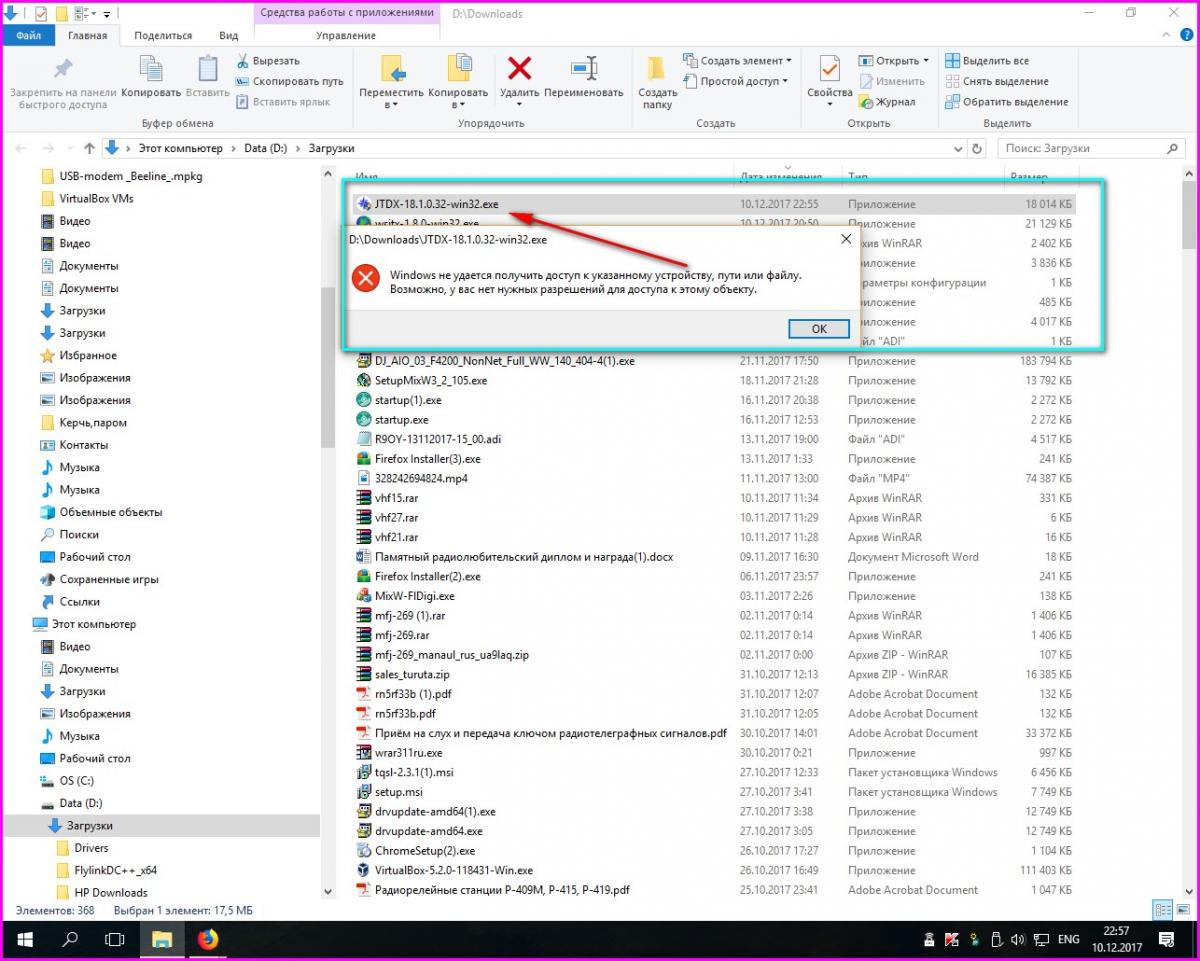1200x961 pixels.
Task: Click the Cut scissors command
Action: [x=268, y=61]
